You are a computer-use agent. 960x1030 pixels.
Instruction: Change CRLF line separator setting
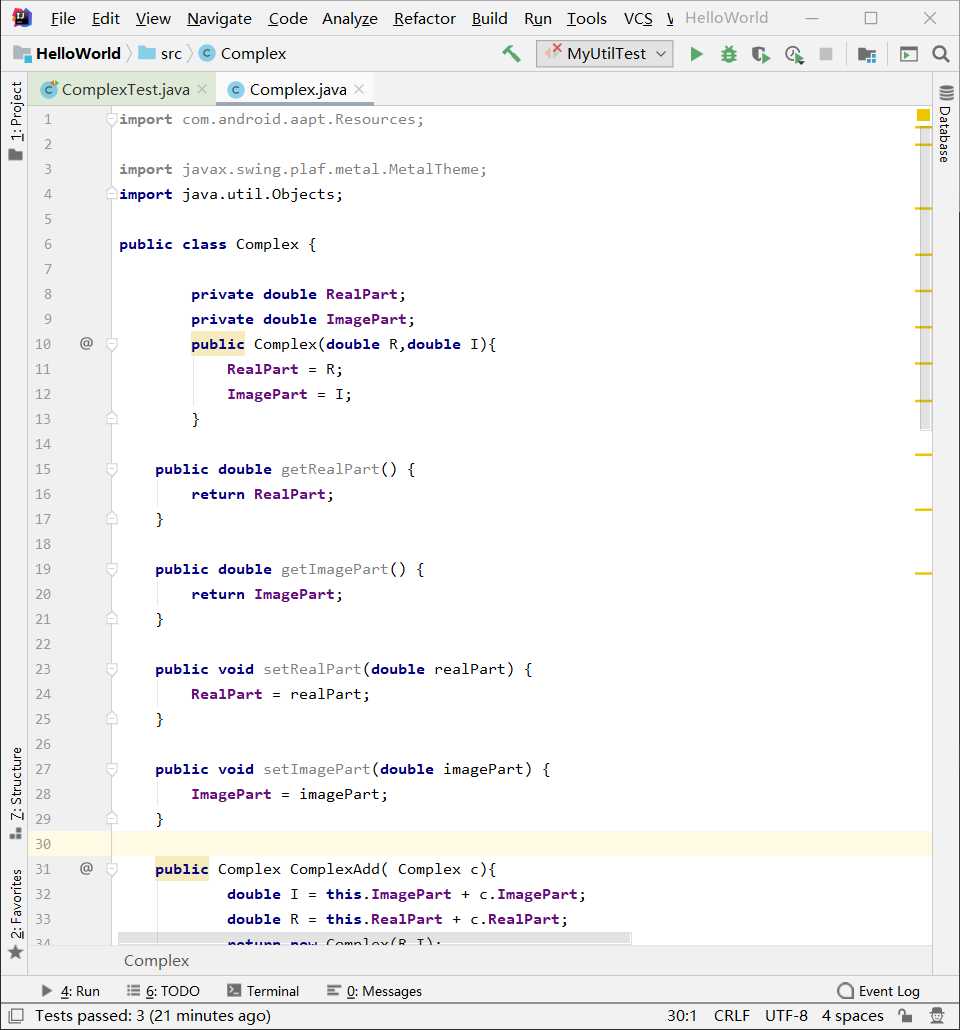pos(731,1016)
